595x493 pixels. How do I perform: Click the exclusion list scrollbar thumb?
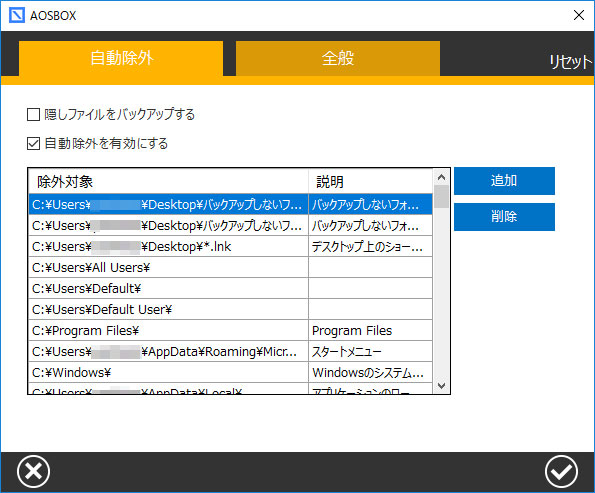pos(441,197)
